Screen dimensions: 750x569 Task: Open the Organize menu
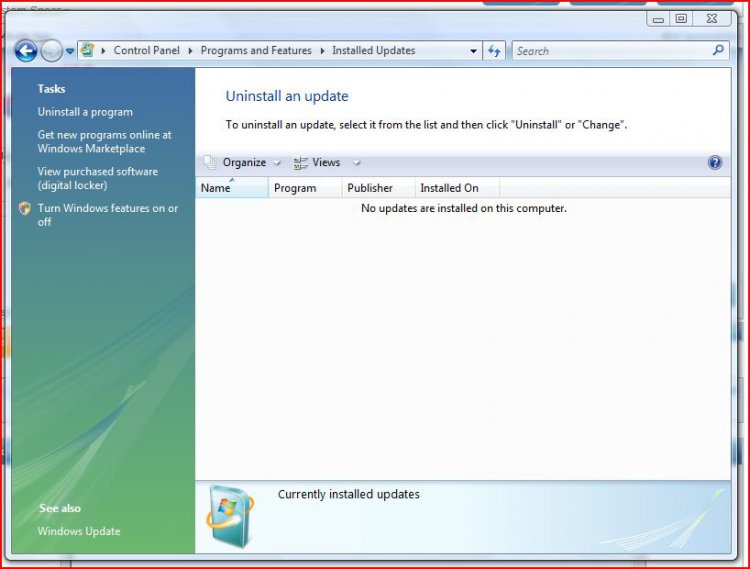[x=244, y=163]
